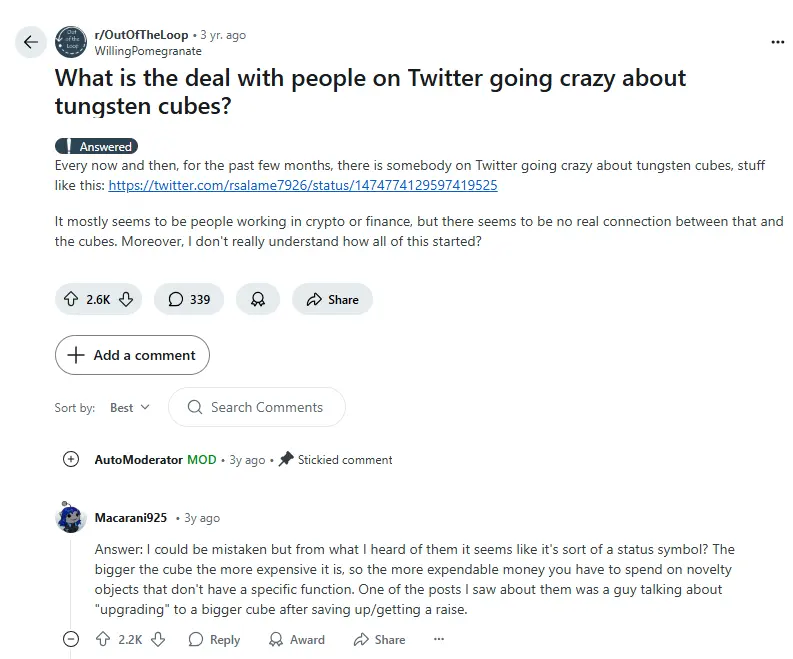This screenshot has height=659, width=793.
Task: Expand the AutoModerator stickied comment
Action: 70,459
